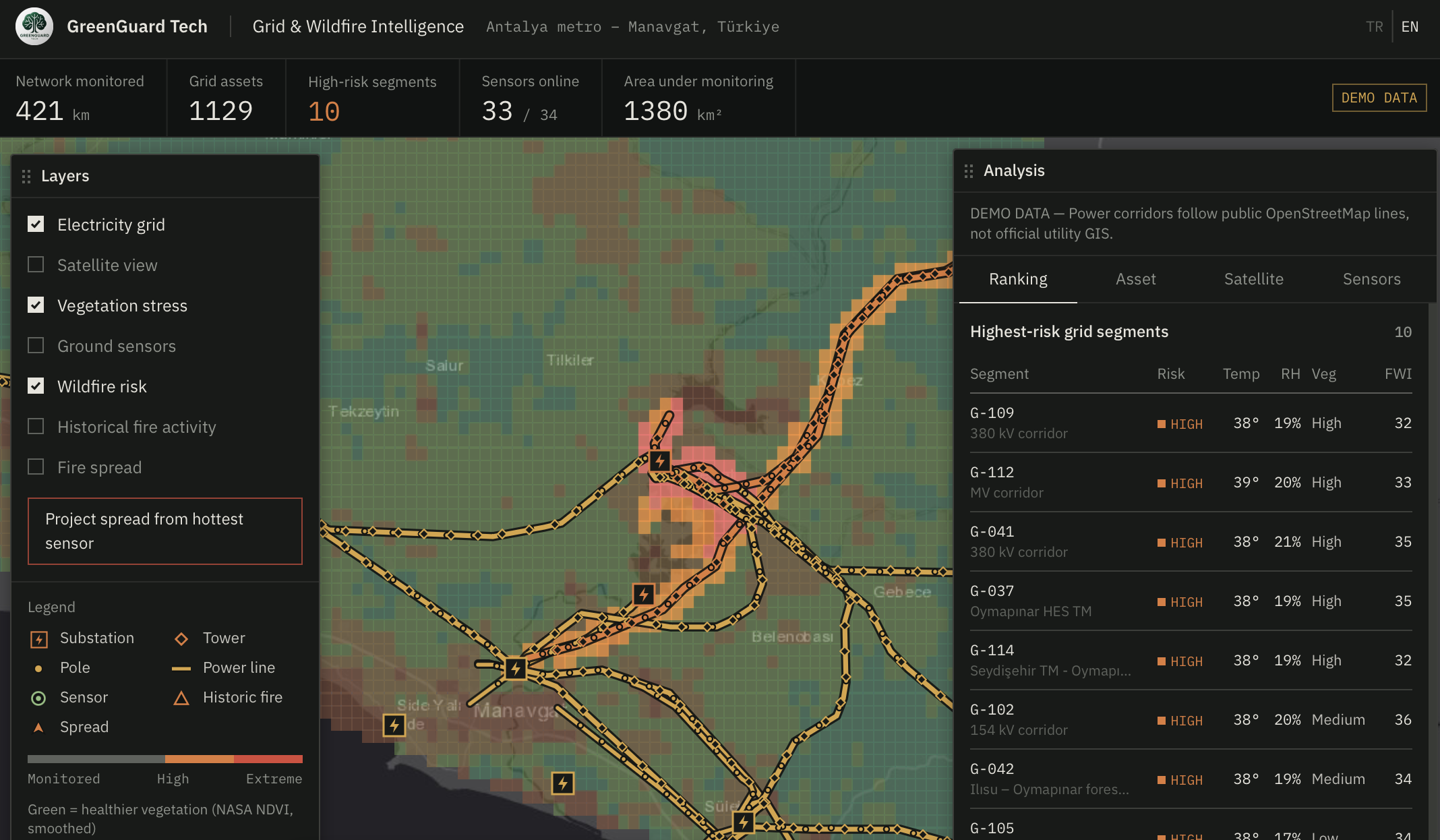The width and height of the screenshot is (1440, 840).
Task: Grab the Analysis panel drag handle
Action: [x=969, y=171]
